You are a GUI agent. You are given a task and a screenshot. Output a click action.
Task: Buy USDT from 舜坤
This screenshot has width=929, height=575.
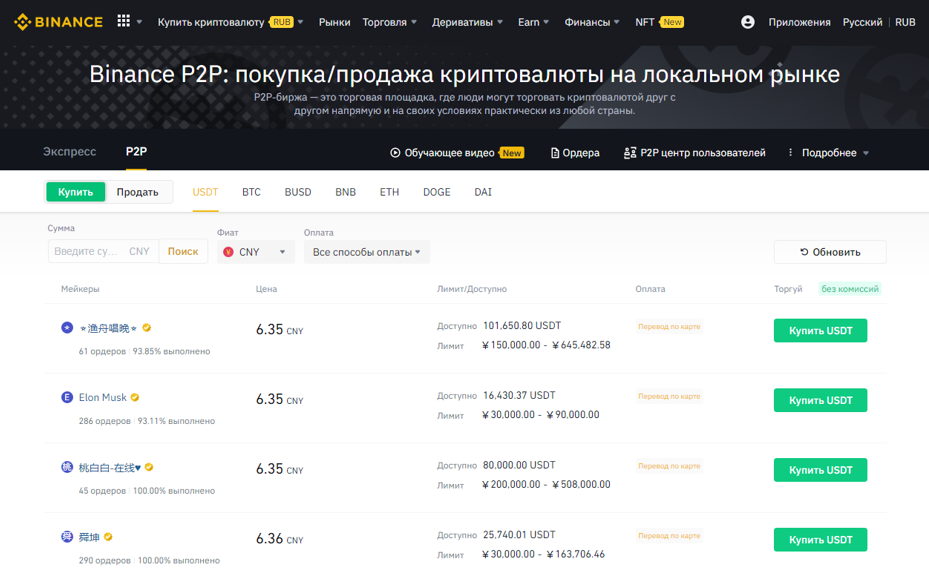pos(820,539)
